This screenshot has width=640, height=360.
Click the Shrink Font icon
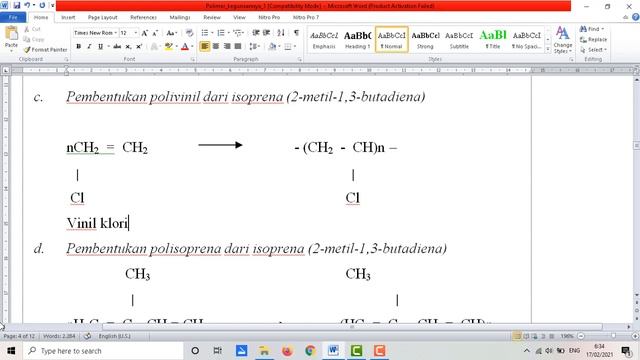pos(155,33)
